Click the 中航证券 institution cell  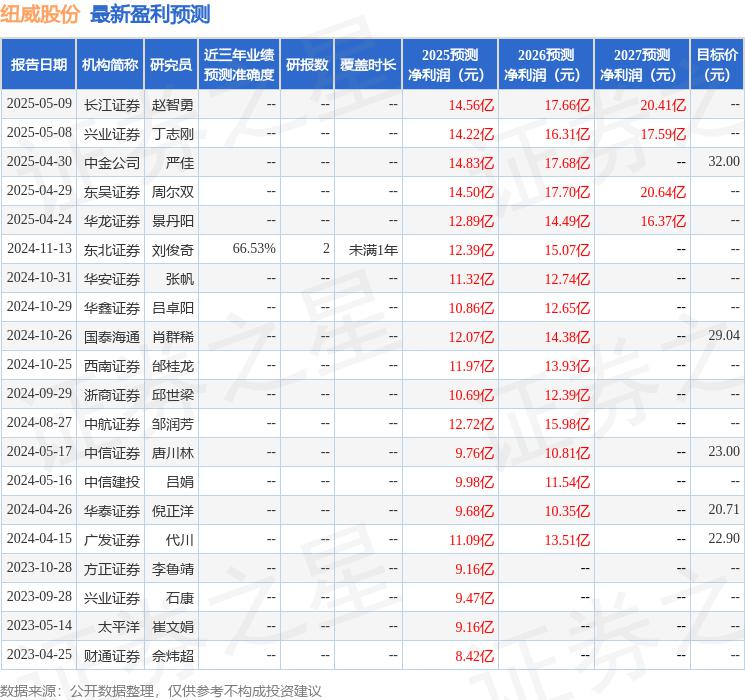(x=112, y=423)
